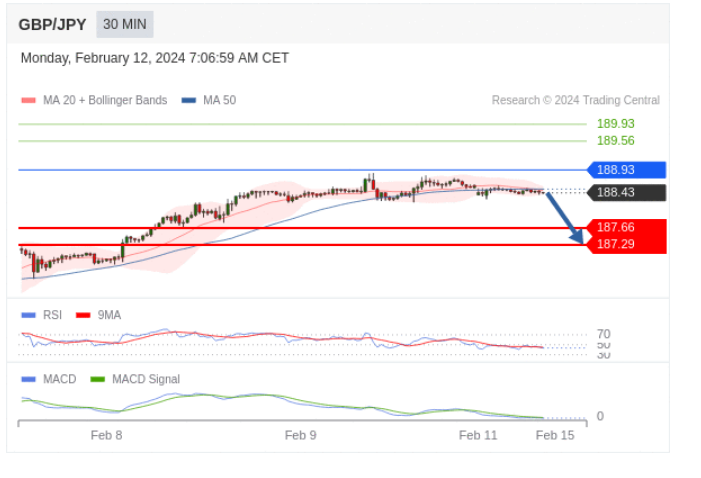Click the green 189.93 resistance label

click(616, 124)
